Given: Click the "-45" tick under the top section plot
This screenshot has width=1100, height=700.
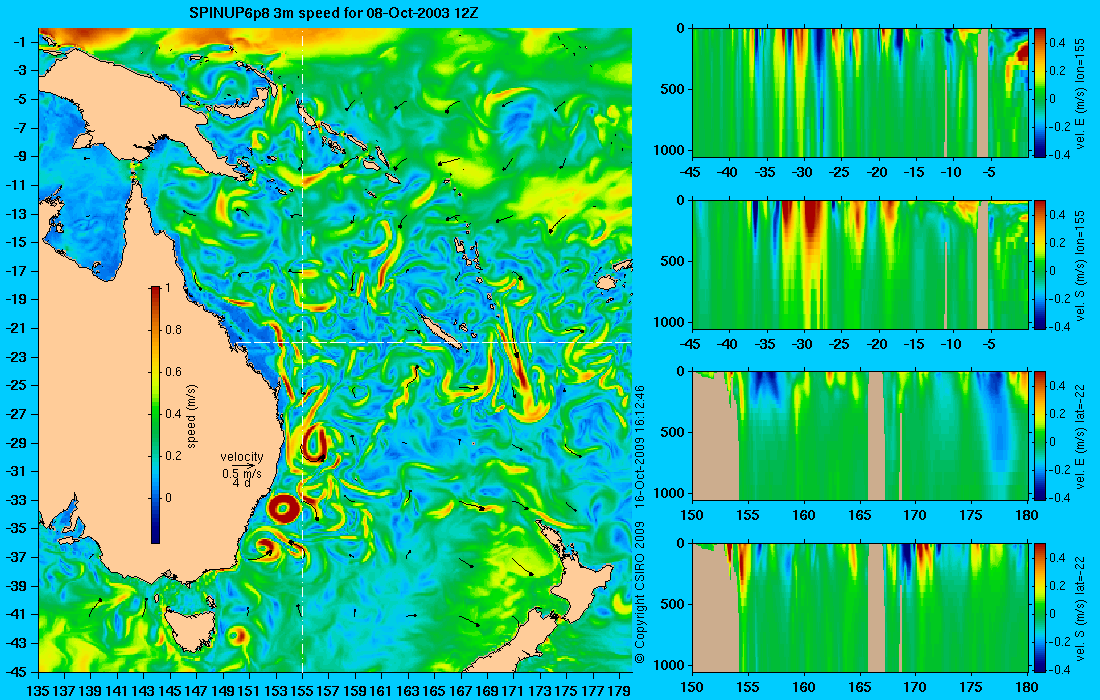Looking at the screenshot, I should pos(692,172).
